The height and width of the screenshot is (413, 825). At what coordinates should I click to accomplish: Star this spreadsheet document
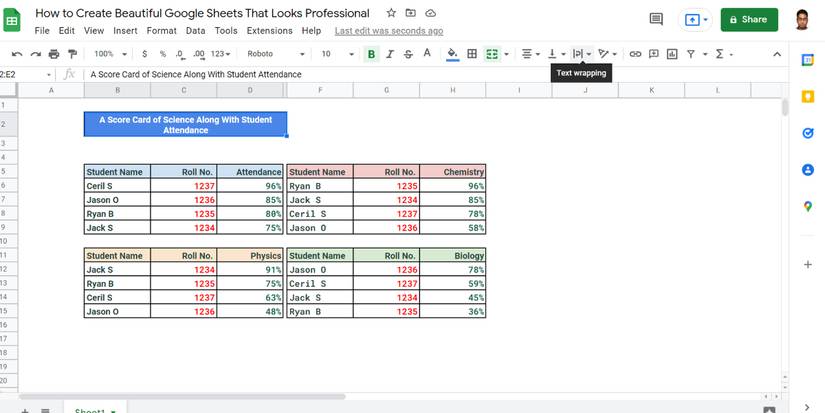pyautogui.click(x=391, y=13)
